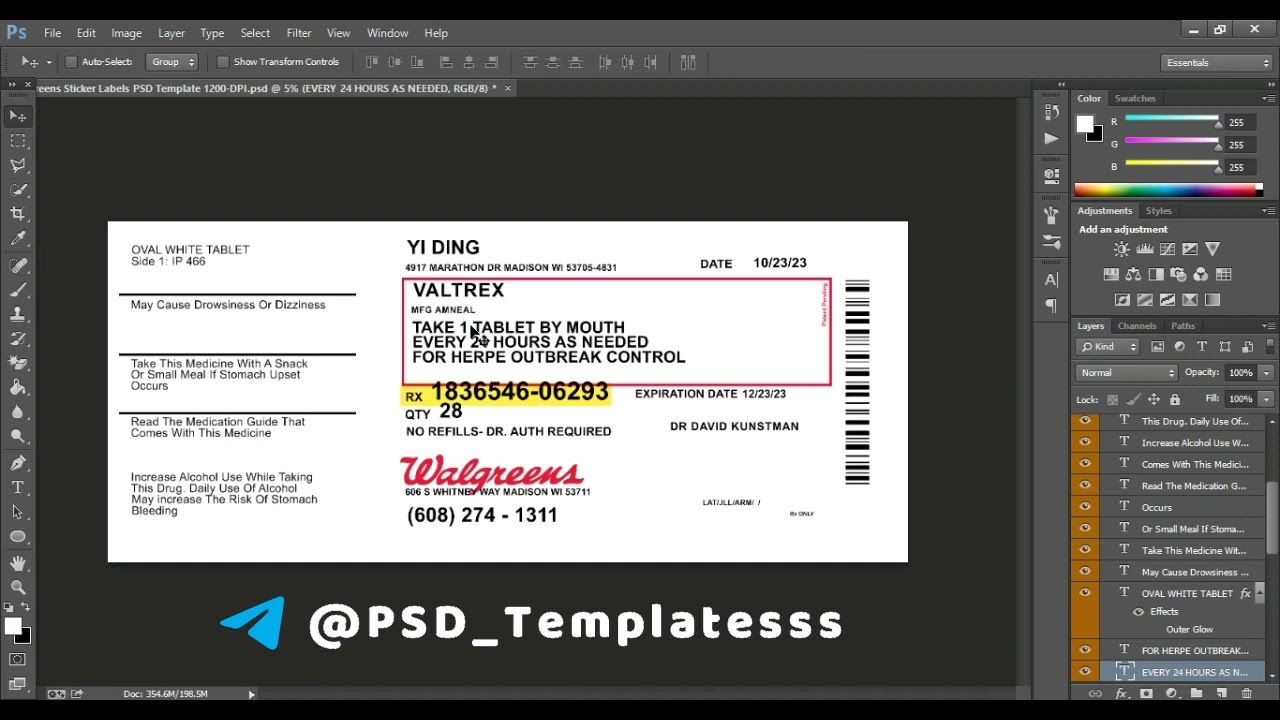Add layer mask from Layers footer
Image resolution: width=1280 pixels, height=720 pixels.
(x=1146, y=694)
